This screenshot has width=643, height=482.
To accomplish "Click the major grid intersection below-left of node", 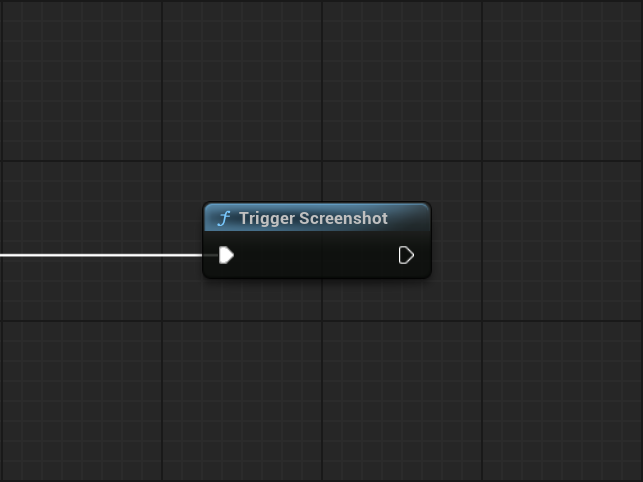I will 162,321.
